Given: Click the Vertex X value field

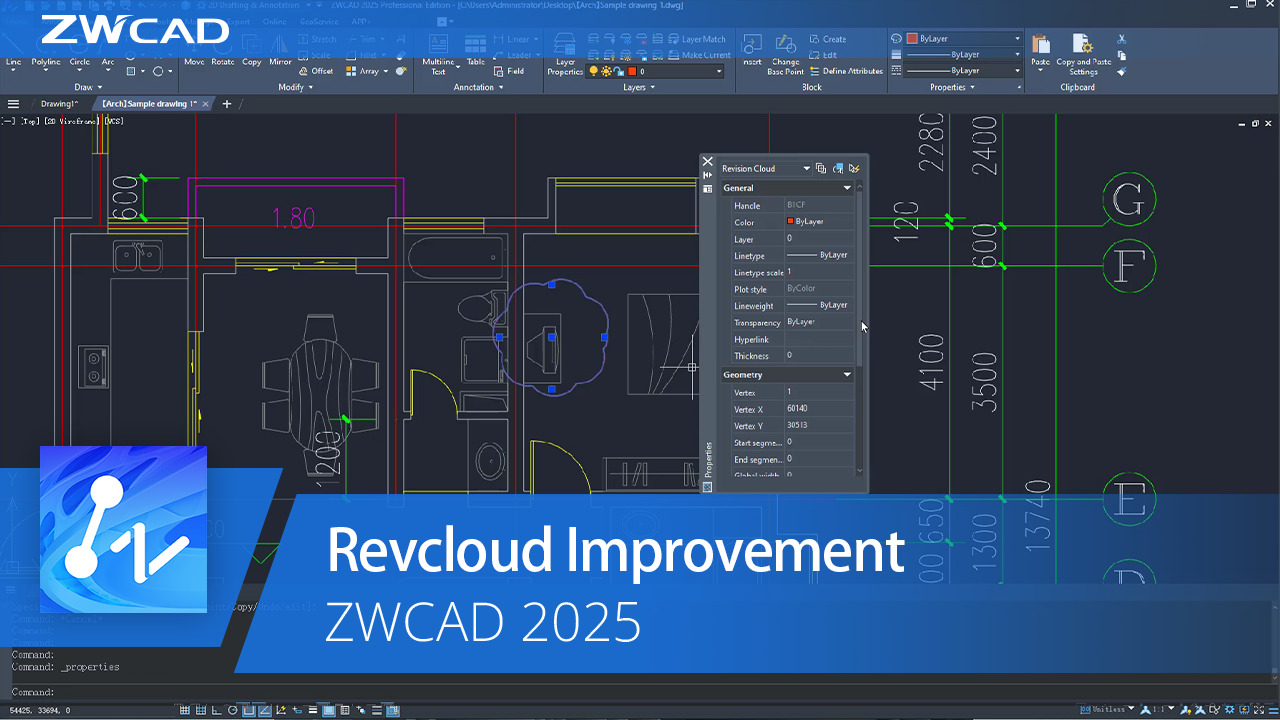Looking at the screenshot, I should 819,409.
